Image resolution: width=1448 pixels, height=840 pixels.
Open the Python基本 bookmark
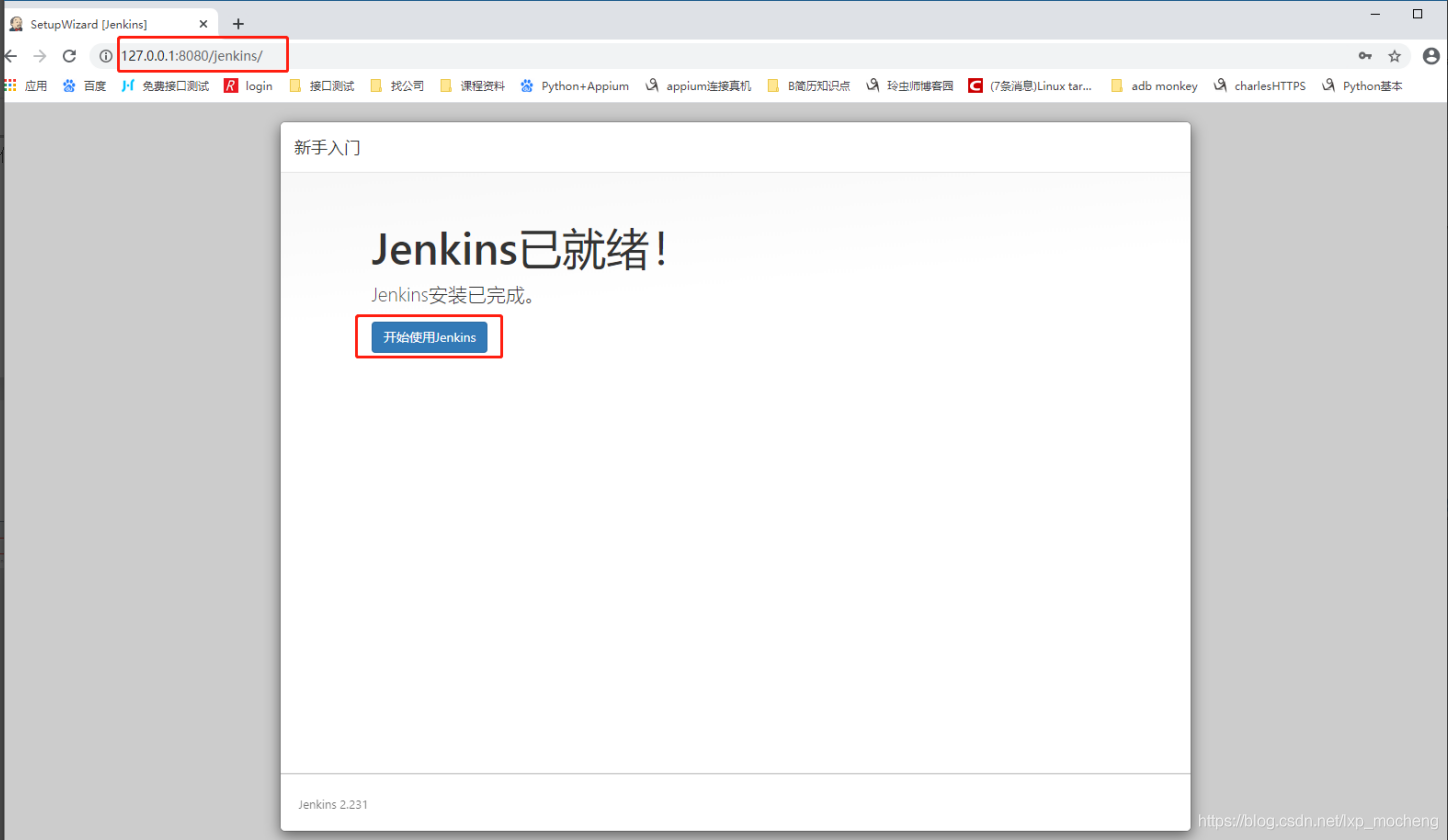[x=1362, y=86]
